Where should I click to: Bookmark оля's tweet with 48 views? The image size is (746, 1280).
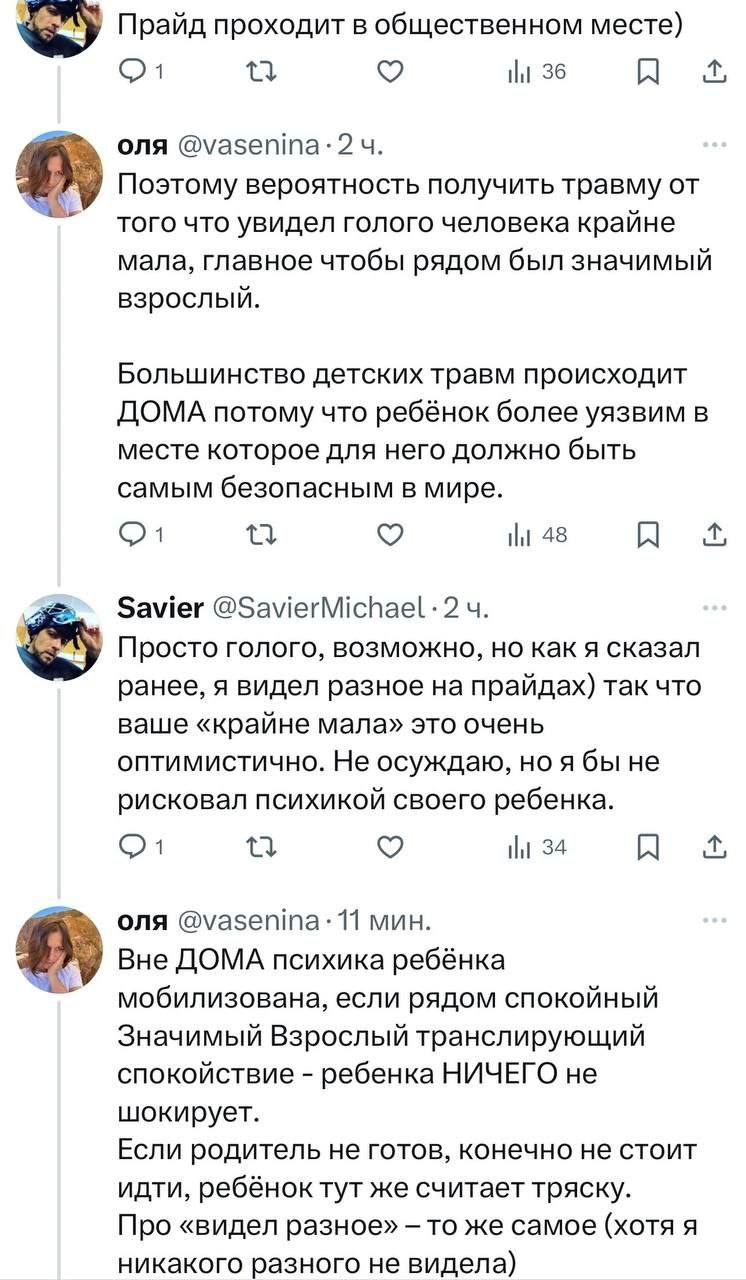click(x=648, y=535)
